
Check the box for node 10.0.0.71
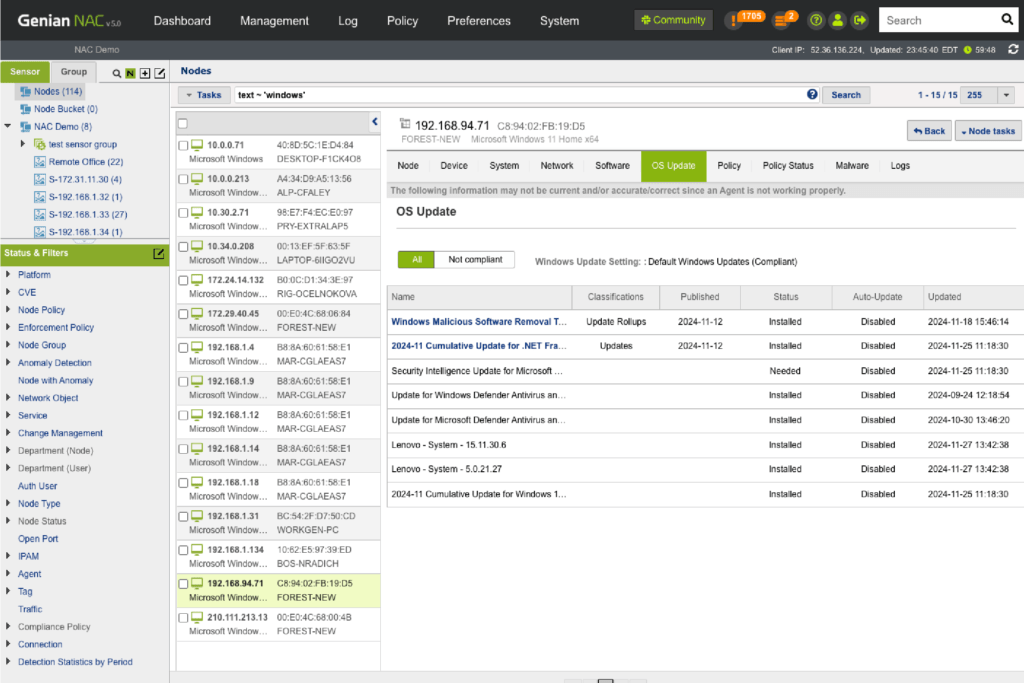183,145
